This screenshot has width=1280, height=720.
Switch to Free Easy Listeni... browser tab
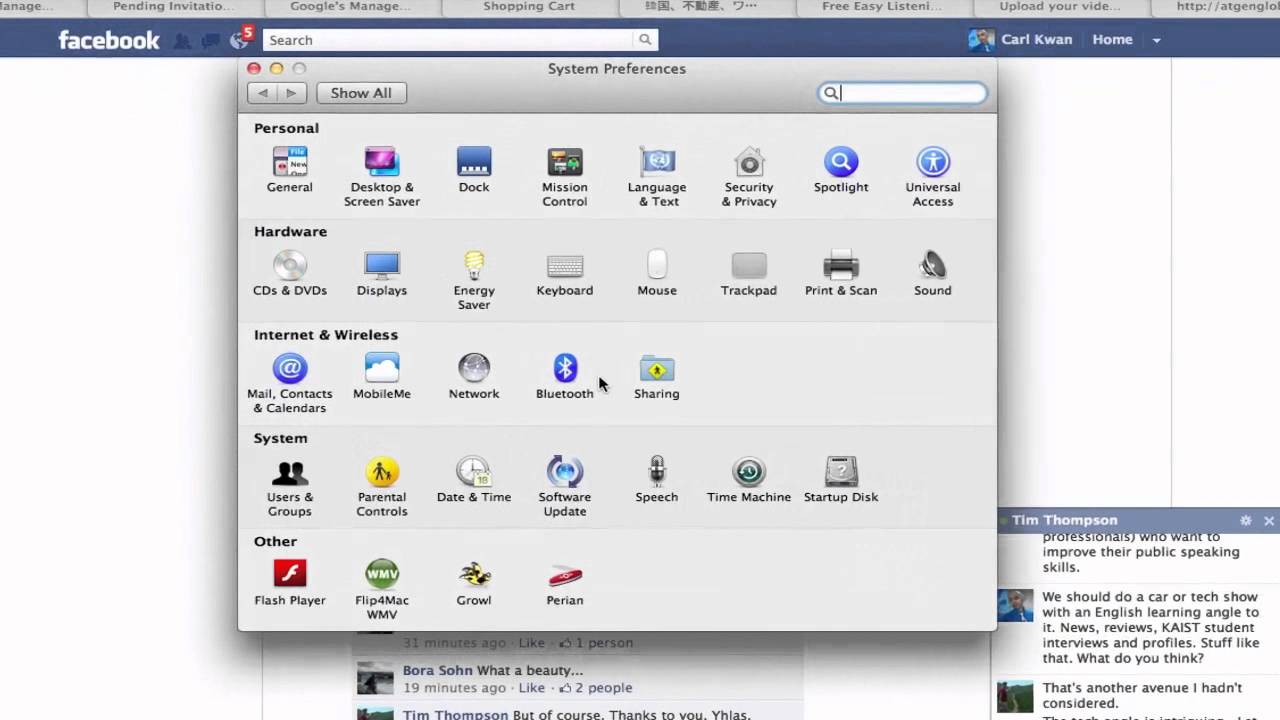click(x=882, y=6)
